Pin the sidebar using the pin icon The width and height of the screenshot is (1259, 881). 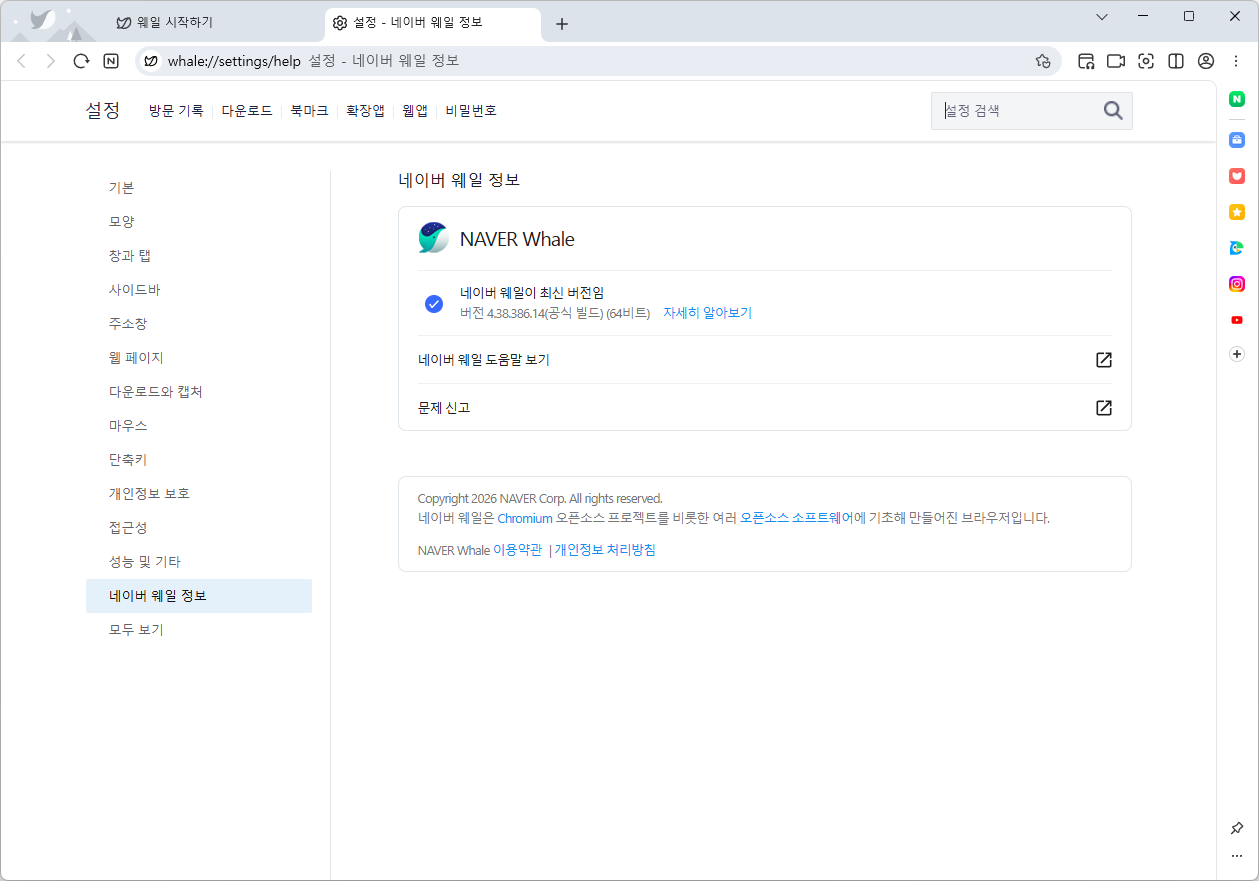click(x=1237, y=828)
